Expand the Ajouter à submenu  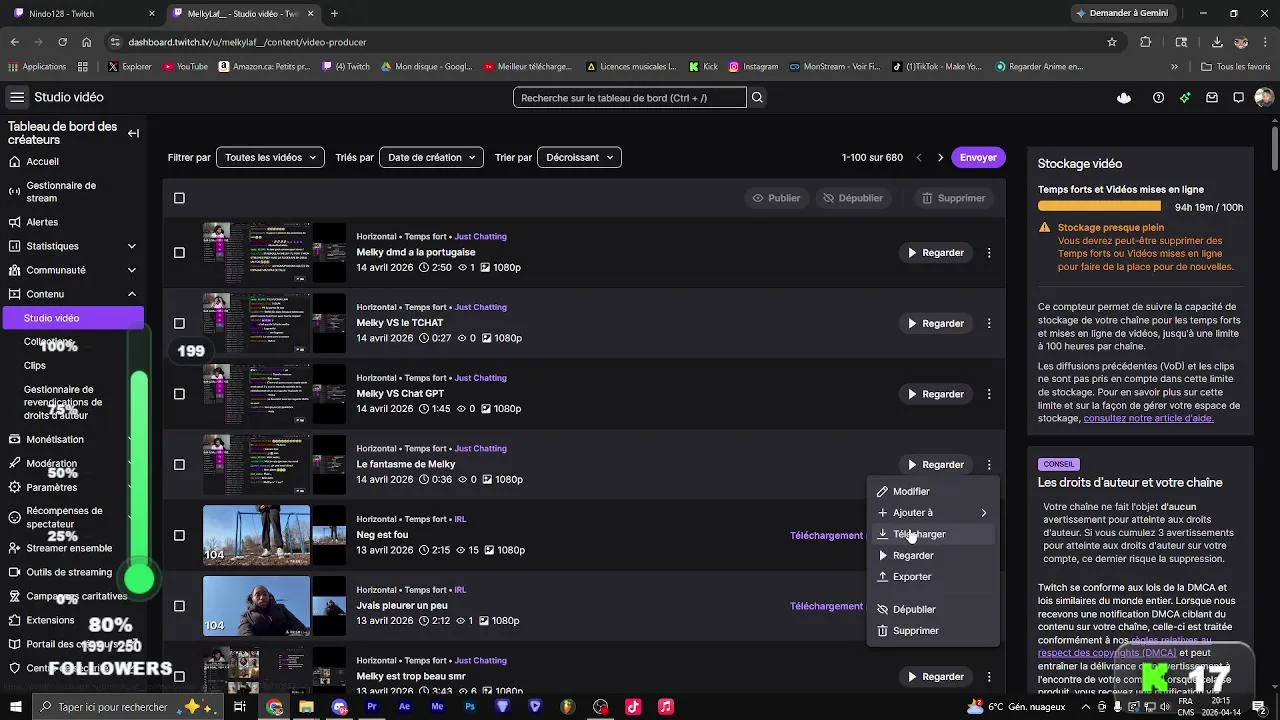coord(932,512)
